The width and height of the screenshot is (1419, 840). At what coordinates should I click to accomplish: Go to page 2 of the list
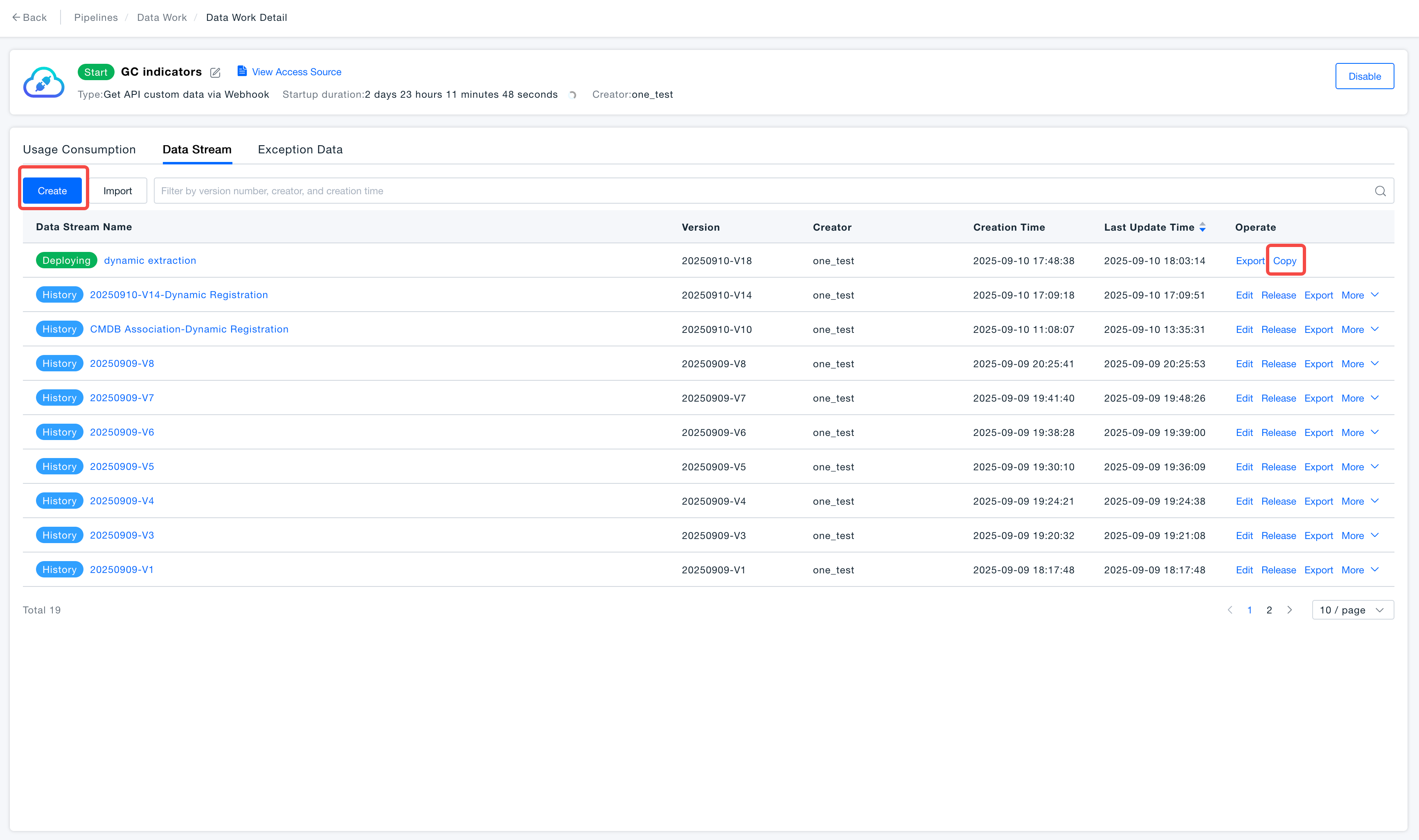[x=1269, y=610]
